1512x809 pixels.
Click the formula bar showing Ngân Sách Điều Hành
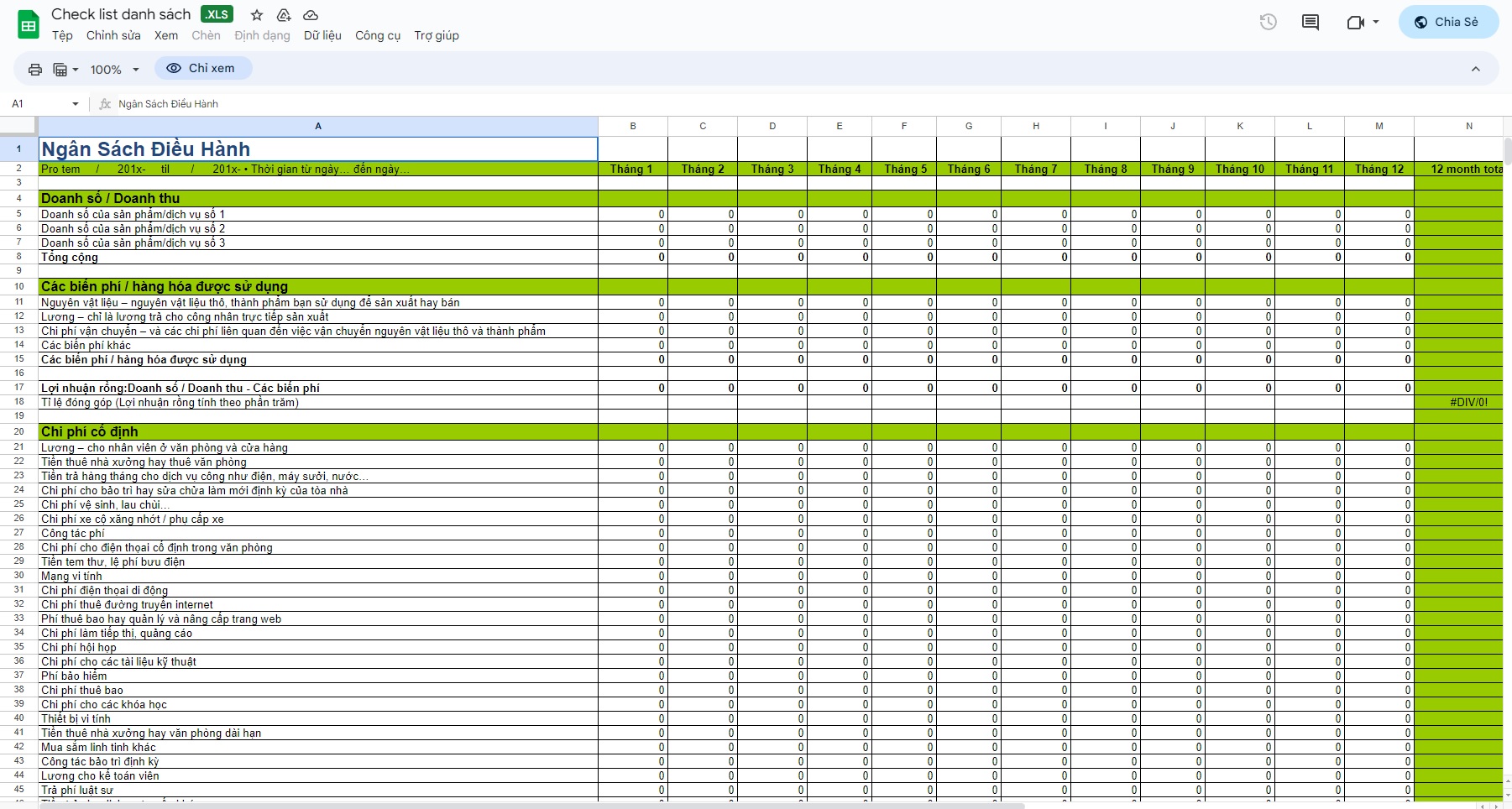pos(504,104)
